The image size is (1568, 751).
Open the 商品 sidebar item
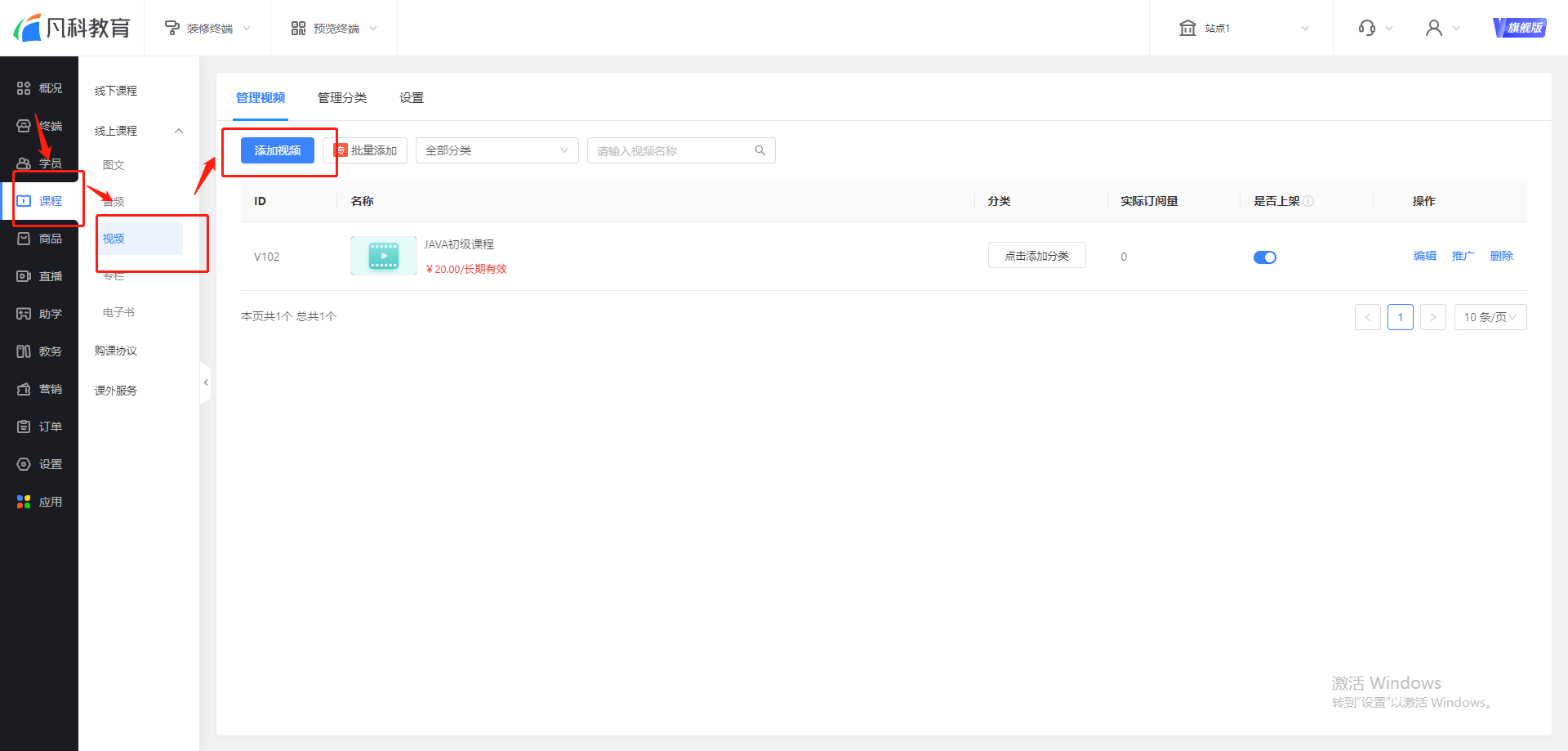point(39,239)
